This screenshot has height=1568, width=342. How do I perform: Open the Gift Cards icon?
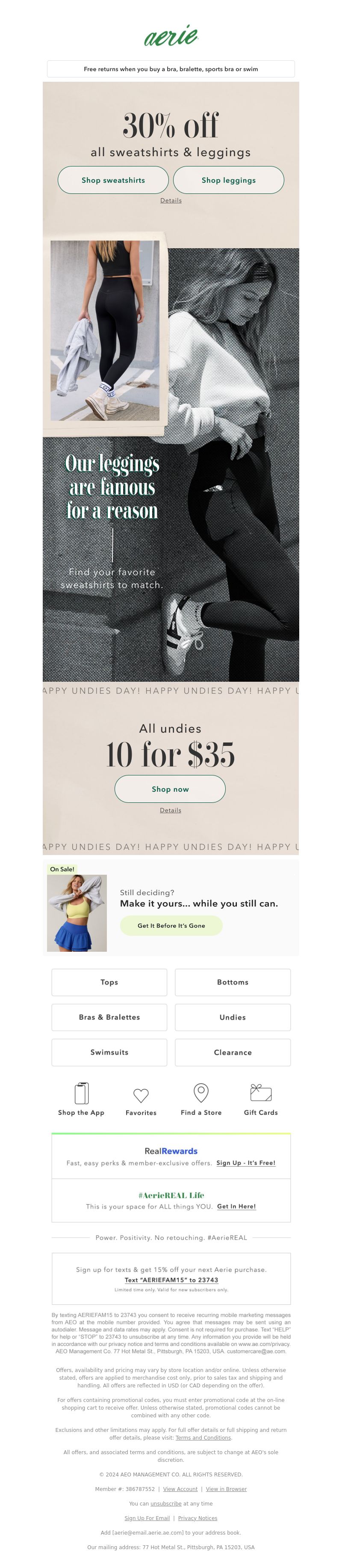[x=260, y=1093]
